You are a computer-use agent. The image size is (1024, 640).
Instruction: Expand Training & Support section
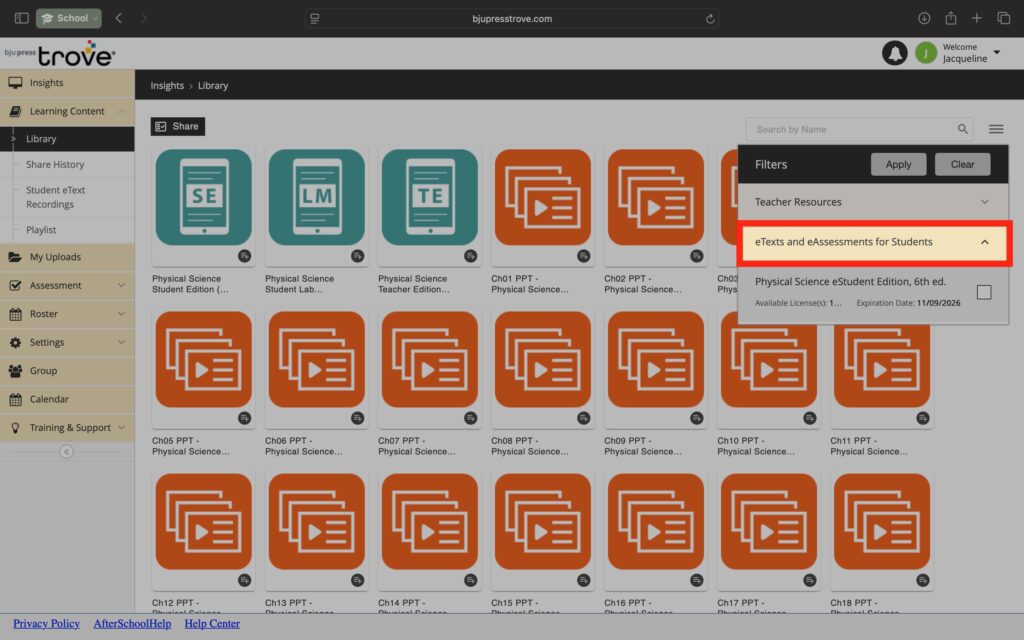[x=67, y=428]
